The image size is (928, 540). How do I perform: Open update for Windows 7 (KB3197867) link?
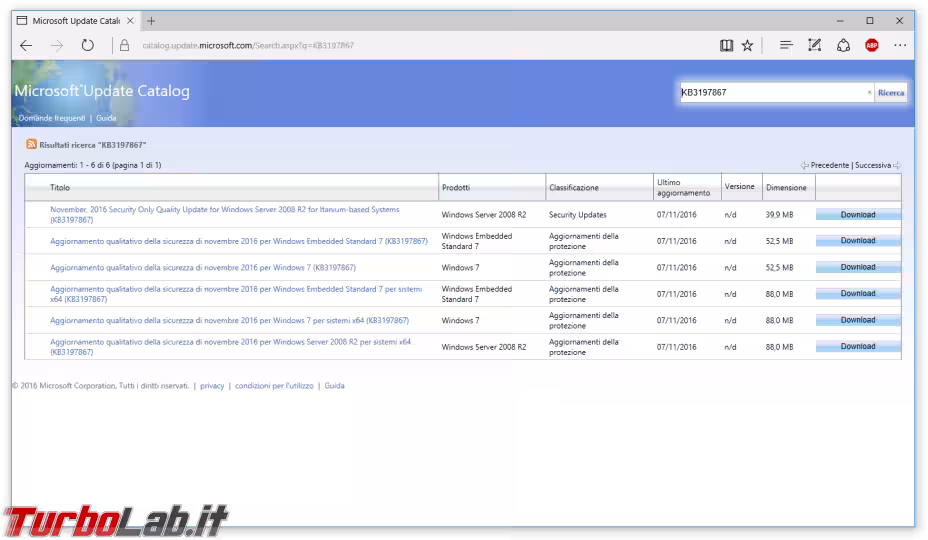(203, 268)
